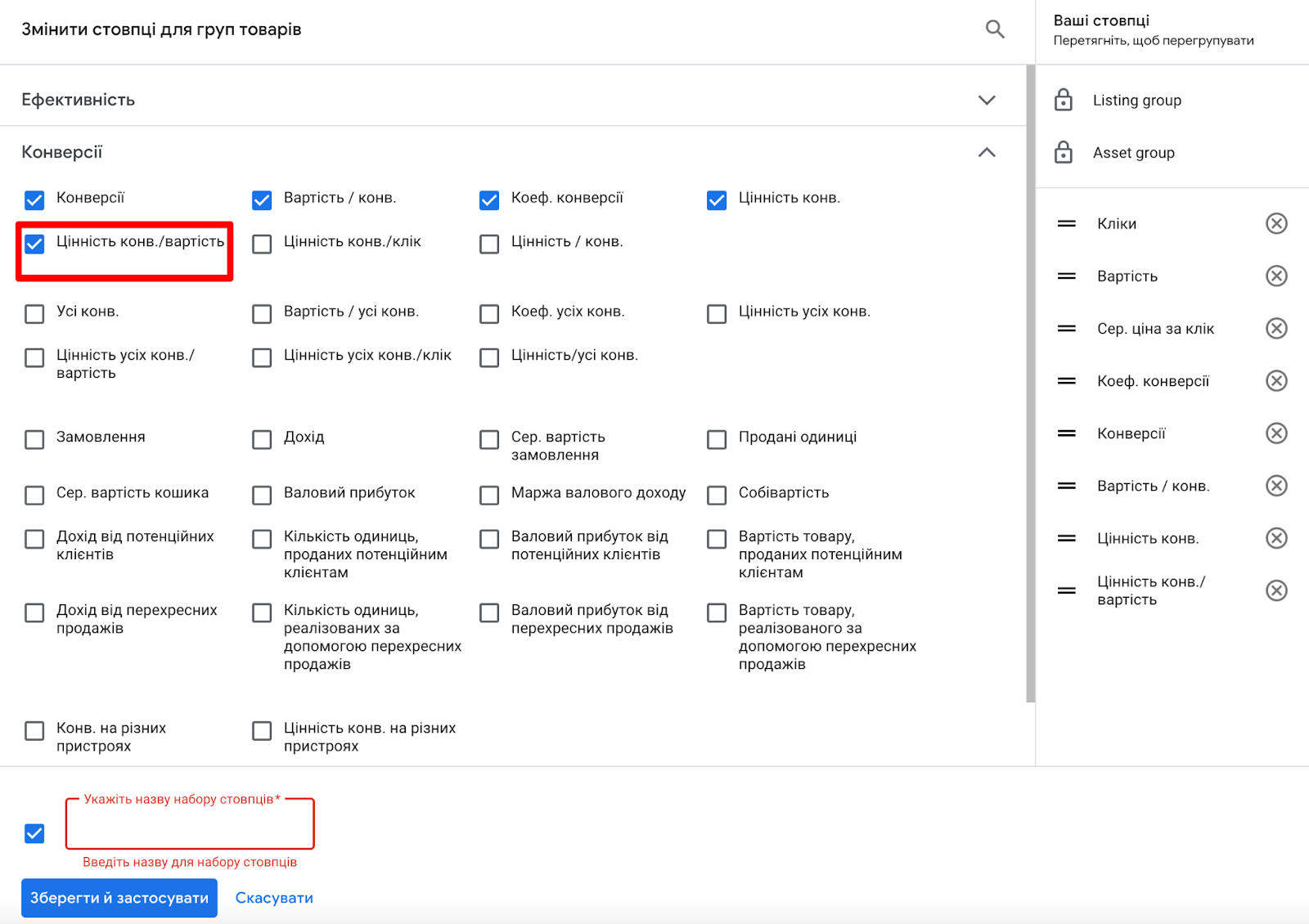Open the column search magnifier icon

[995, 29]
